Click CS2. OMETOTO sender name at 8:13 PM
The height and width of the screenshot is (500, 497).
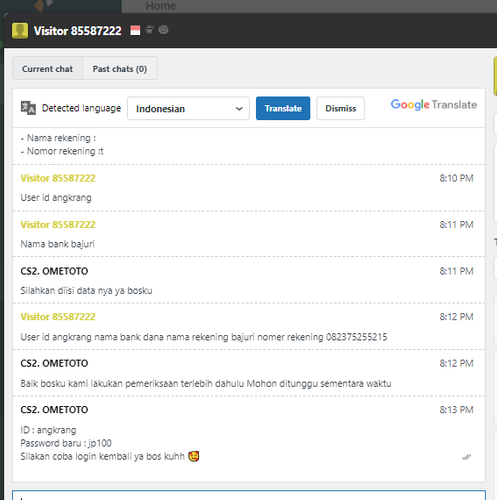point(54,410)
